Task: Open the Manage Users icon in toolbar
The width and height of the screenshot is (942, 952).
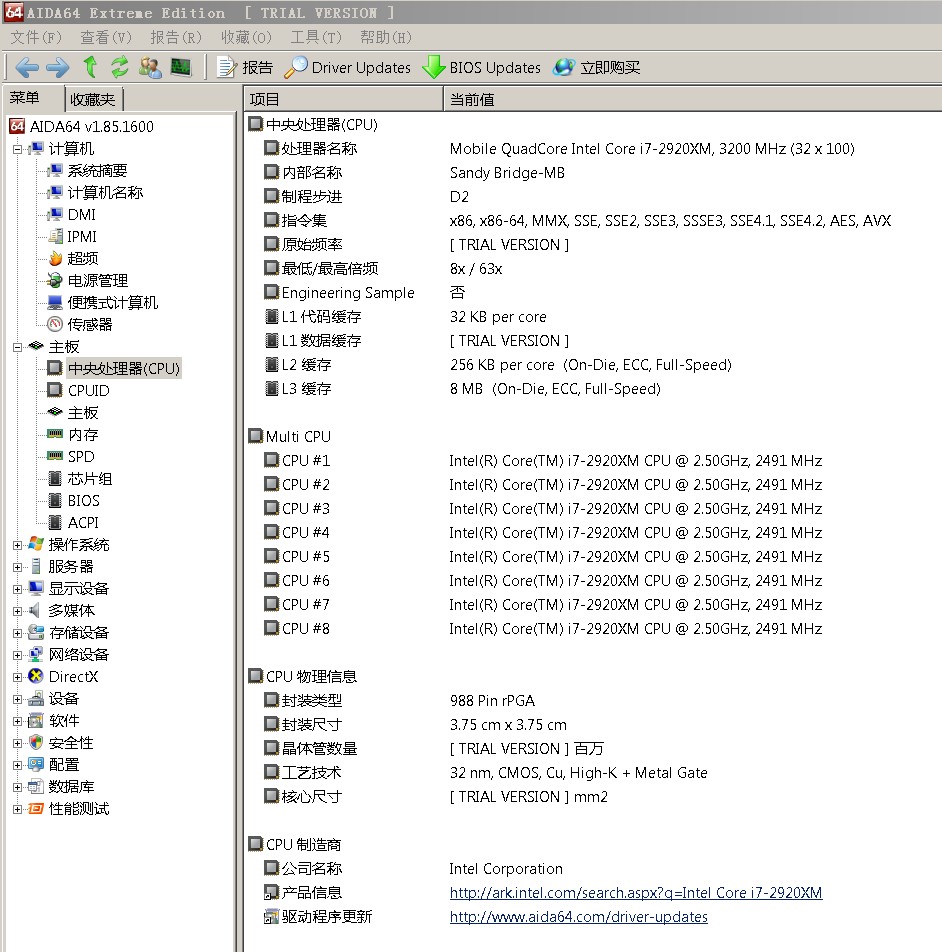Action: 150,67
